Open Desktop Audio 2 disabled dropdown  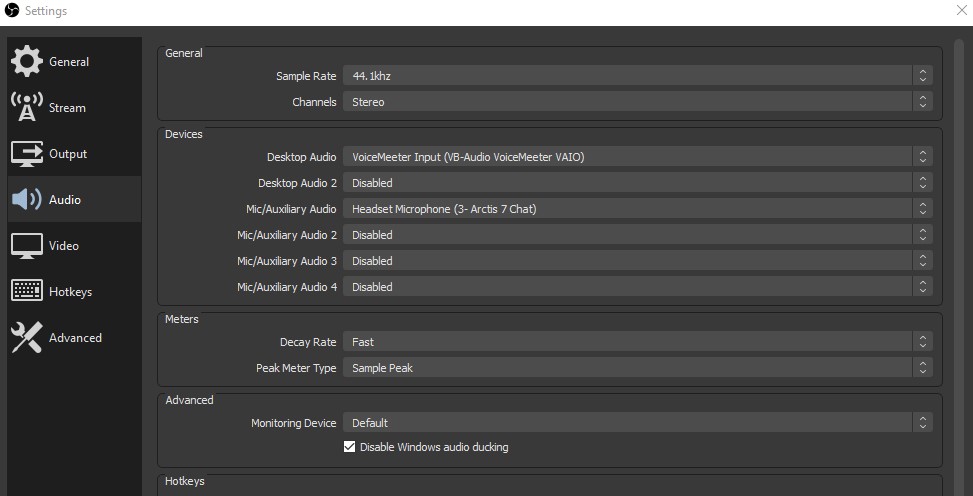(637, 183)
